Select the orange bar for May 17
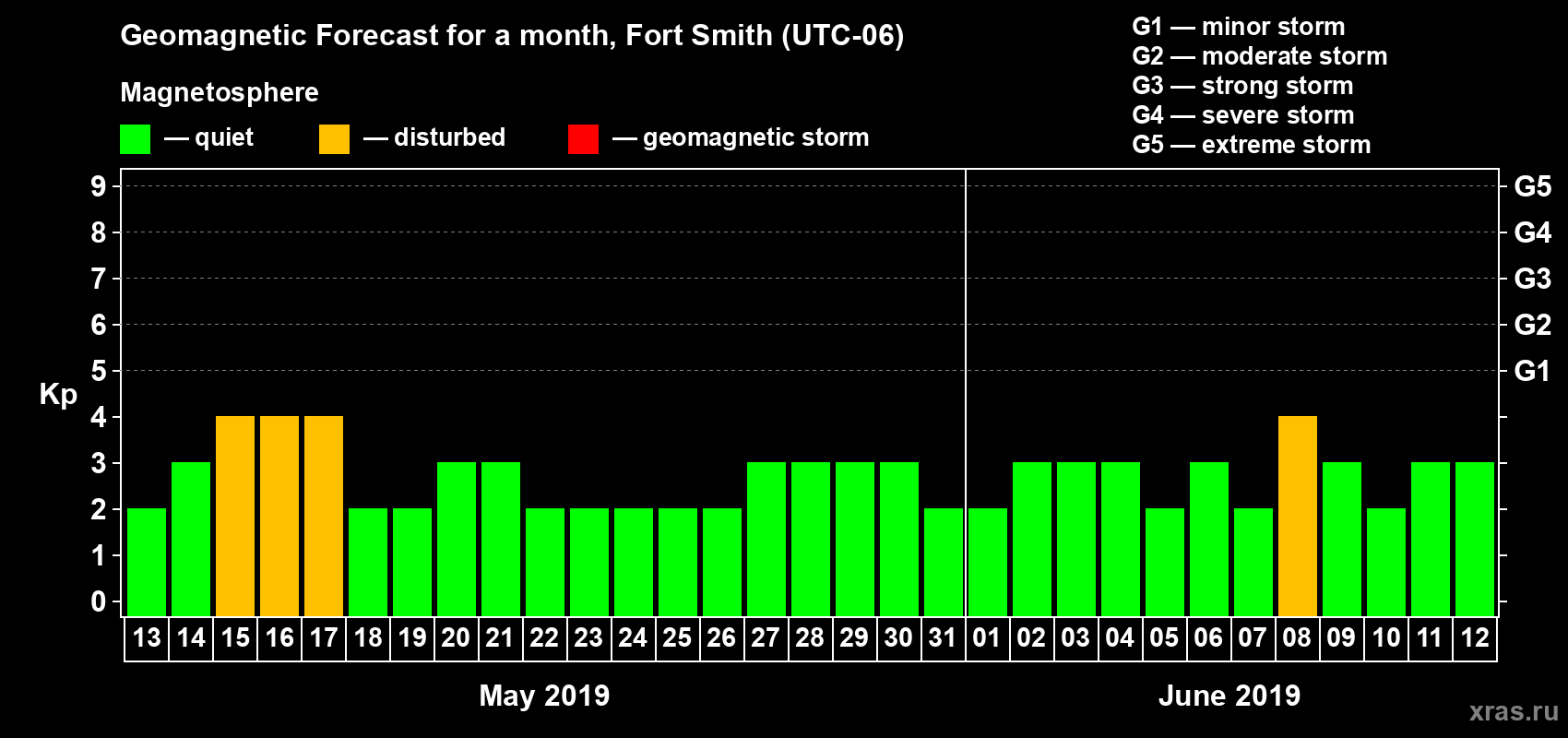1568x738 pixels. [324, 516]
